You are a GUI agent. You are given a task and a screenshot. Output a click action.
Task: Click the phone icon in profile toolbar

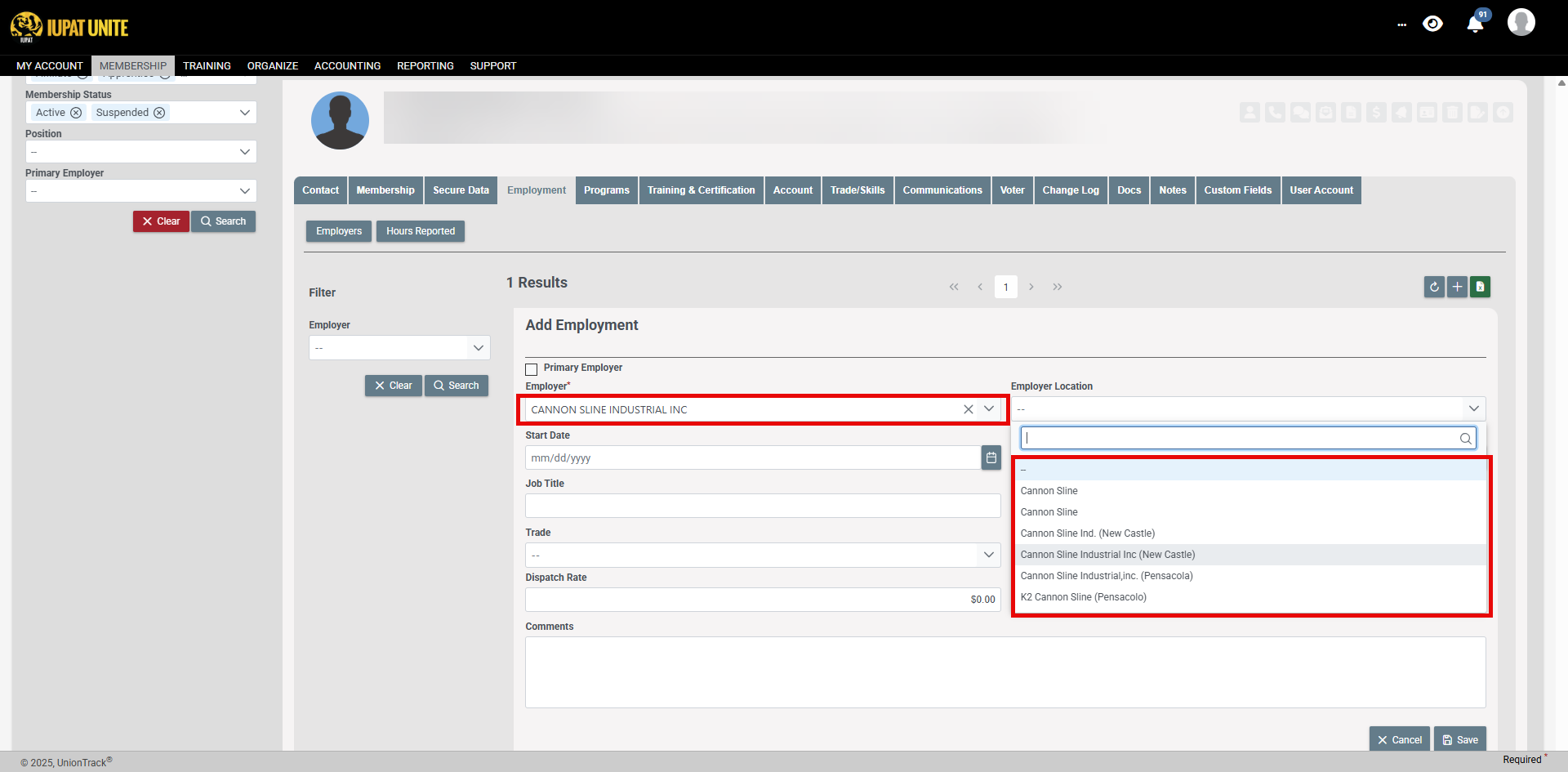pyautogui.click(x=1275, y=113)
